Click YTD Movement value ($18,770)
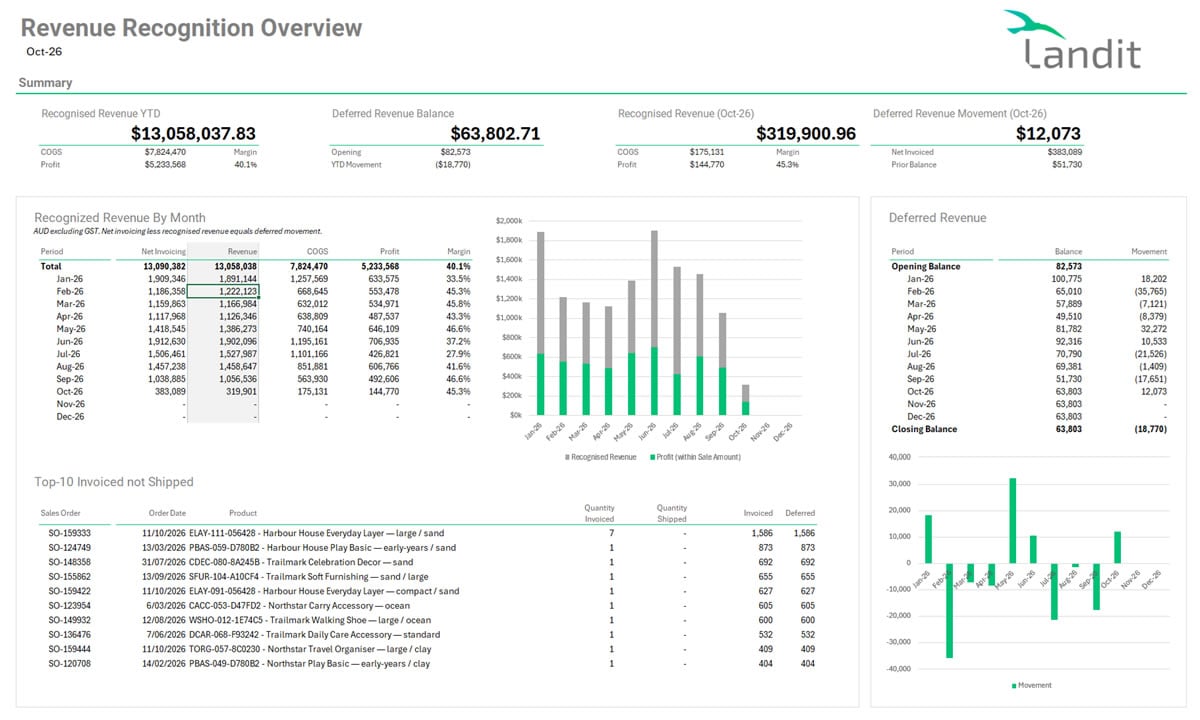 pyautogui.click(x=453, y=164)
